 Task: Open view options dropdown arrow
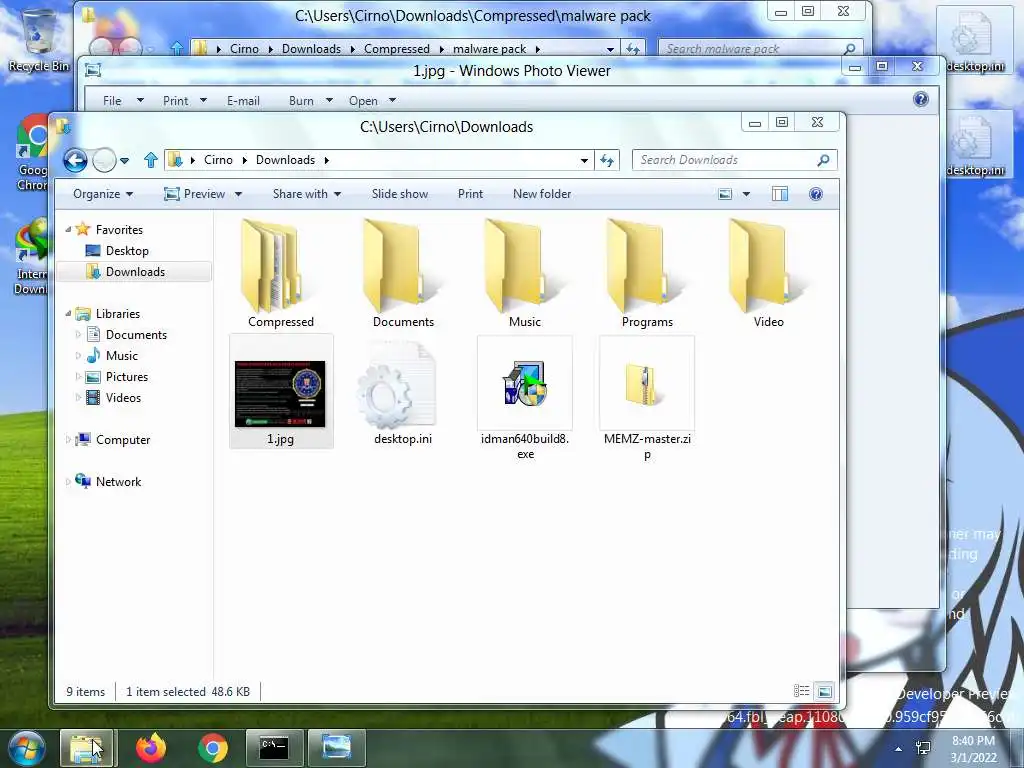pos(746,194)
